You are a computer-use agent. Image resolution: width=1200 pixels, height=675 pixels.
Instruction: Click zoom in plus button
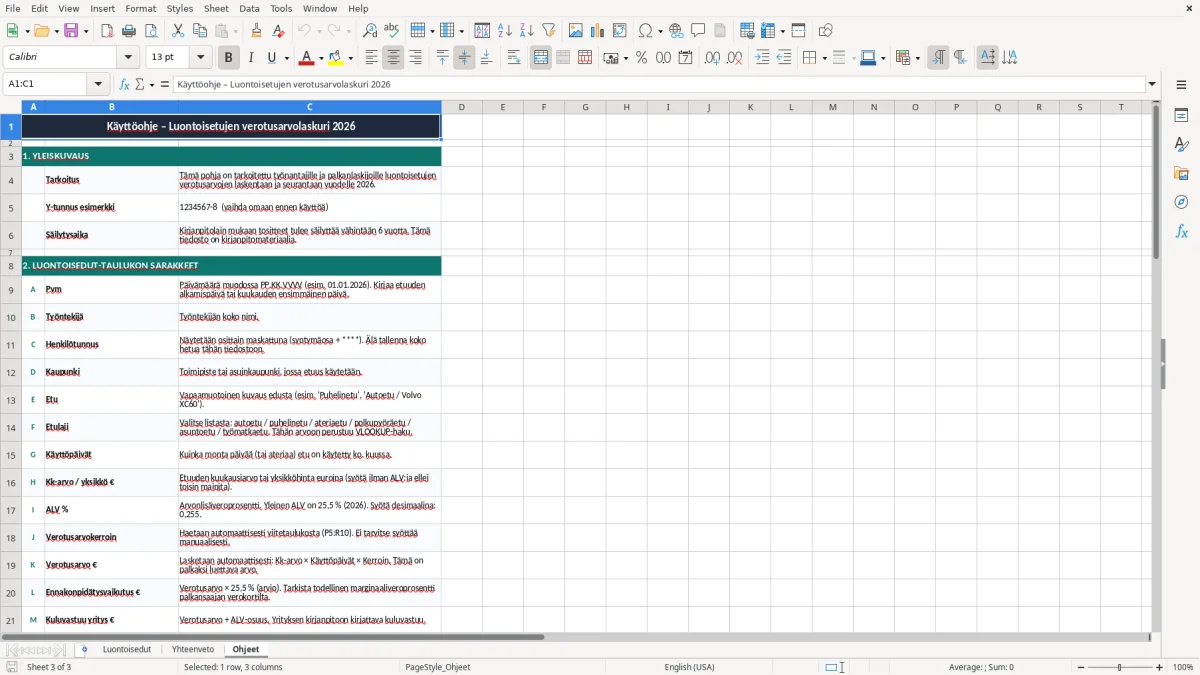[x=1160, y=667]
